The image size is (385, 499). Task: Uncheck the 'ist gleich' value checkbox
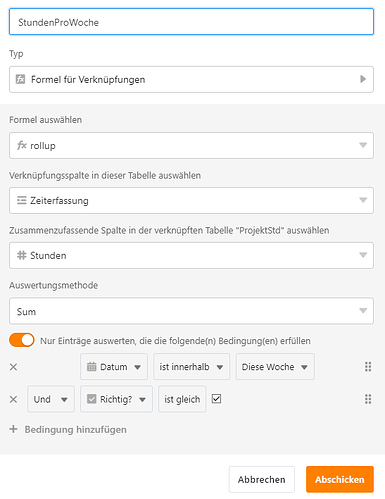pyautogui.click(x=216, y=399)
